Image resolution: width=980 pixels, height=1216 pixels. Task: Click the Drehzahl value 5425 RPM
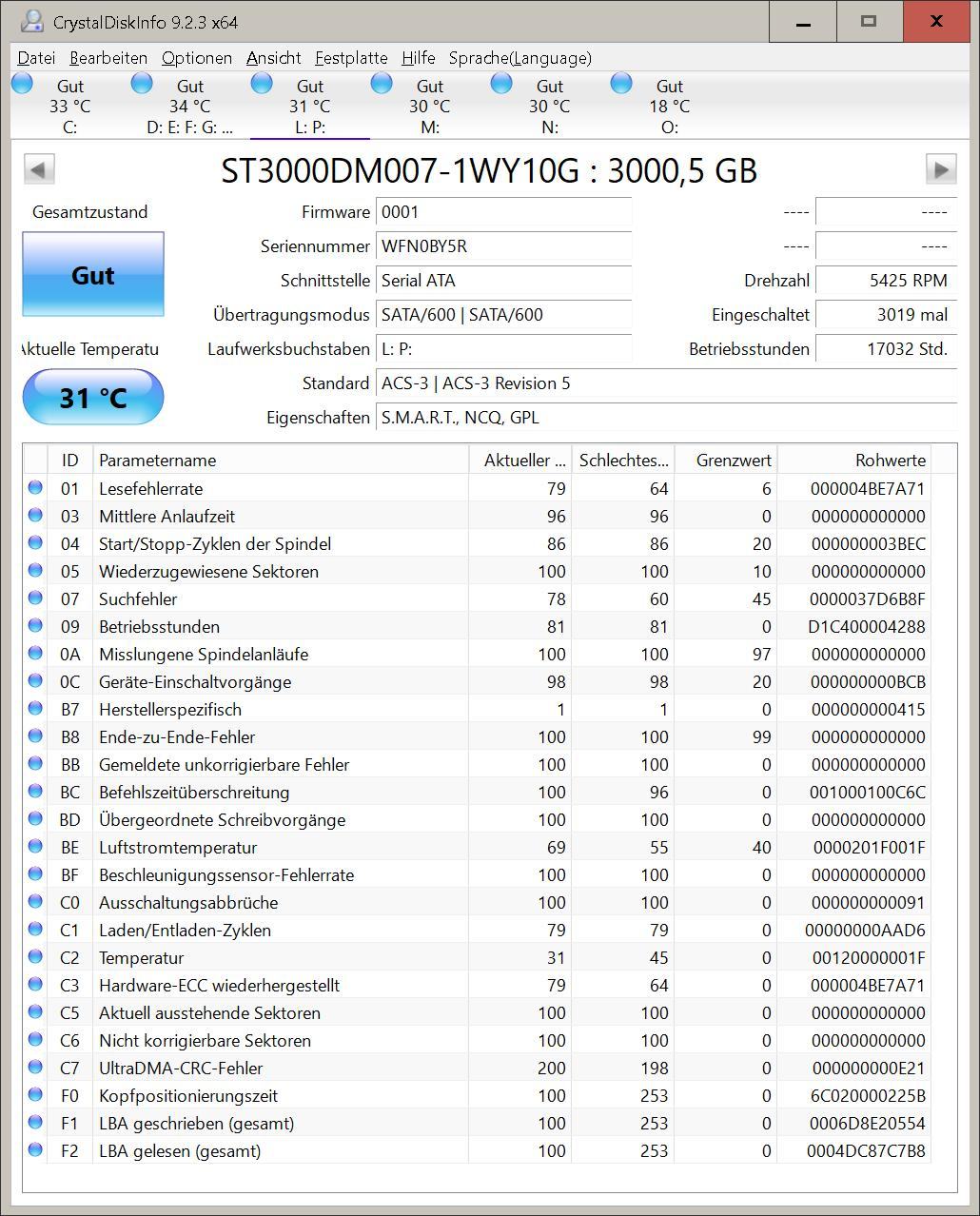(887, 281)
